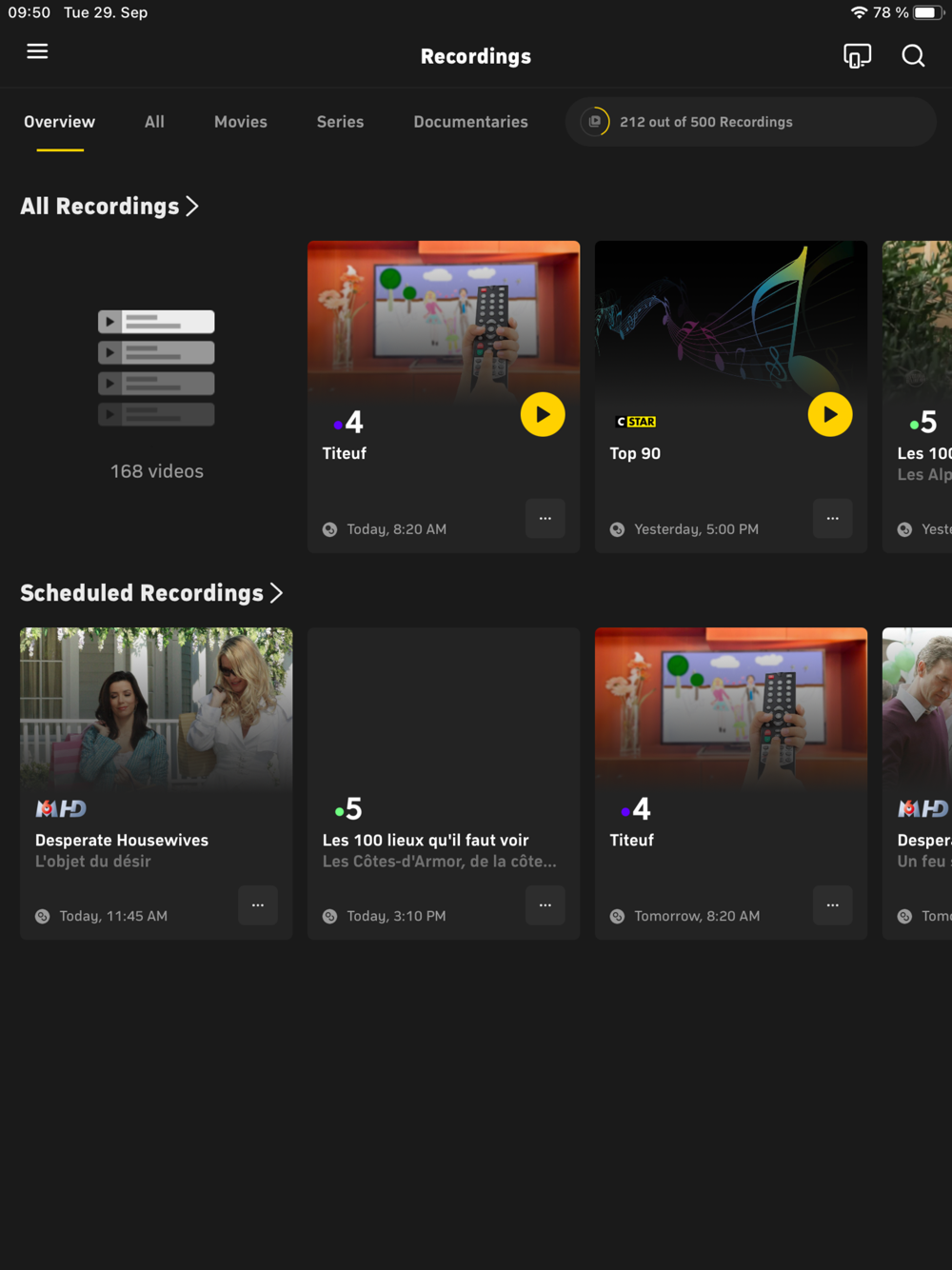Expand Scheduled Recordings section
Viewport: 952px width, 1270px height.
point(151,593)
